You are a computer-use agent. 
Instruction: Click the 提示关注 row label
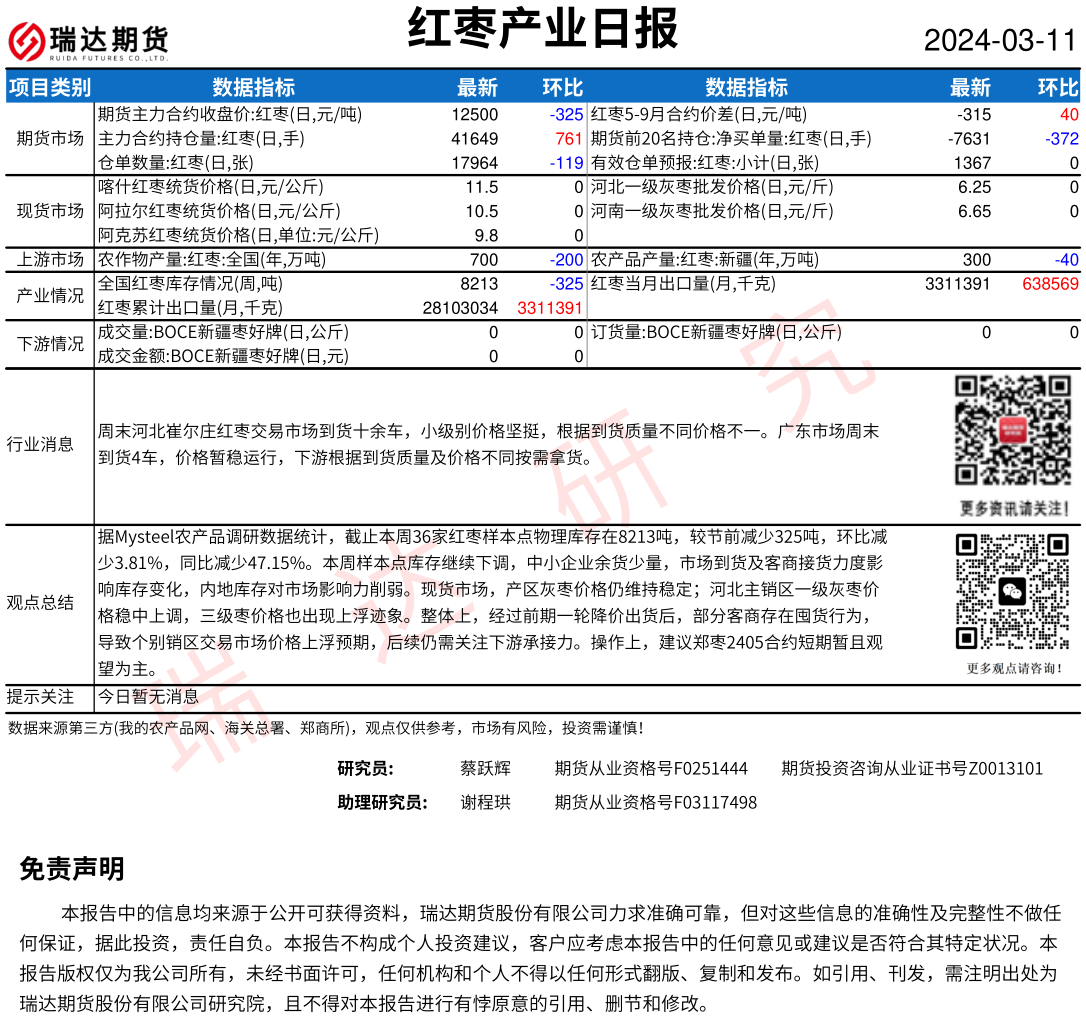tap(40, 697)
